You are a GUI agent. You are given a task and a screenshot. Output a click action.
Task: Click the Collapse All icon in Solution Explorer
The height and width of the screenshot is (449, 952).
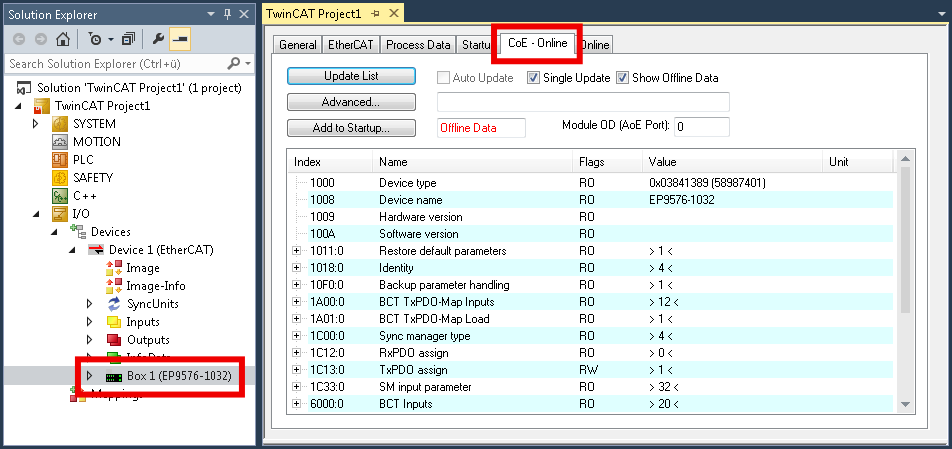128,39
